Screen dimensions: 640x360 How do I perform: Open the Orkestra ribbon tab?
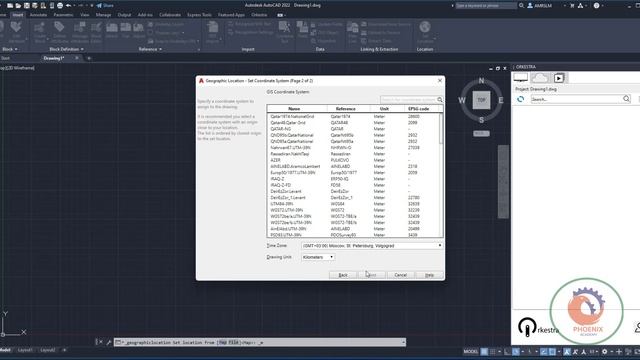tap(259, 15)
